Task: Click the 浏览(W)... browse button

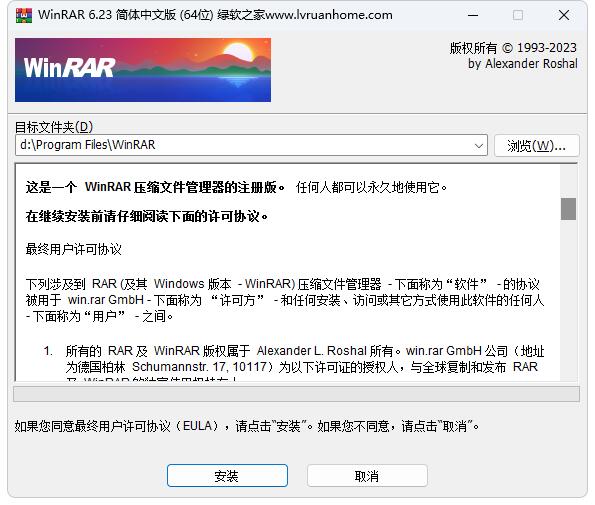Action: tap(537, 146)
